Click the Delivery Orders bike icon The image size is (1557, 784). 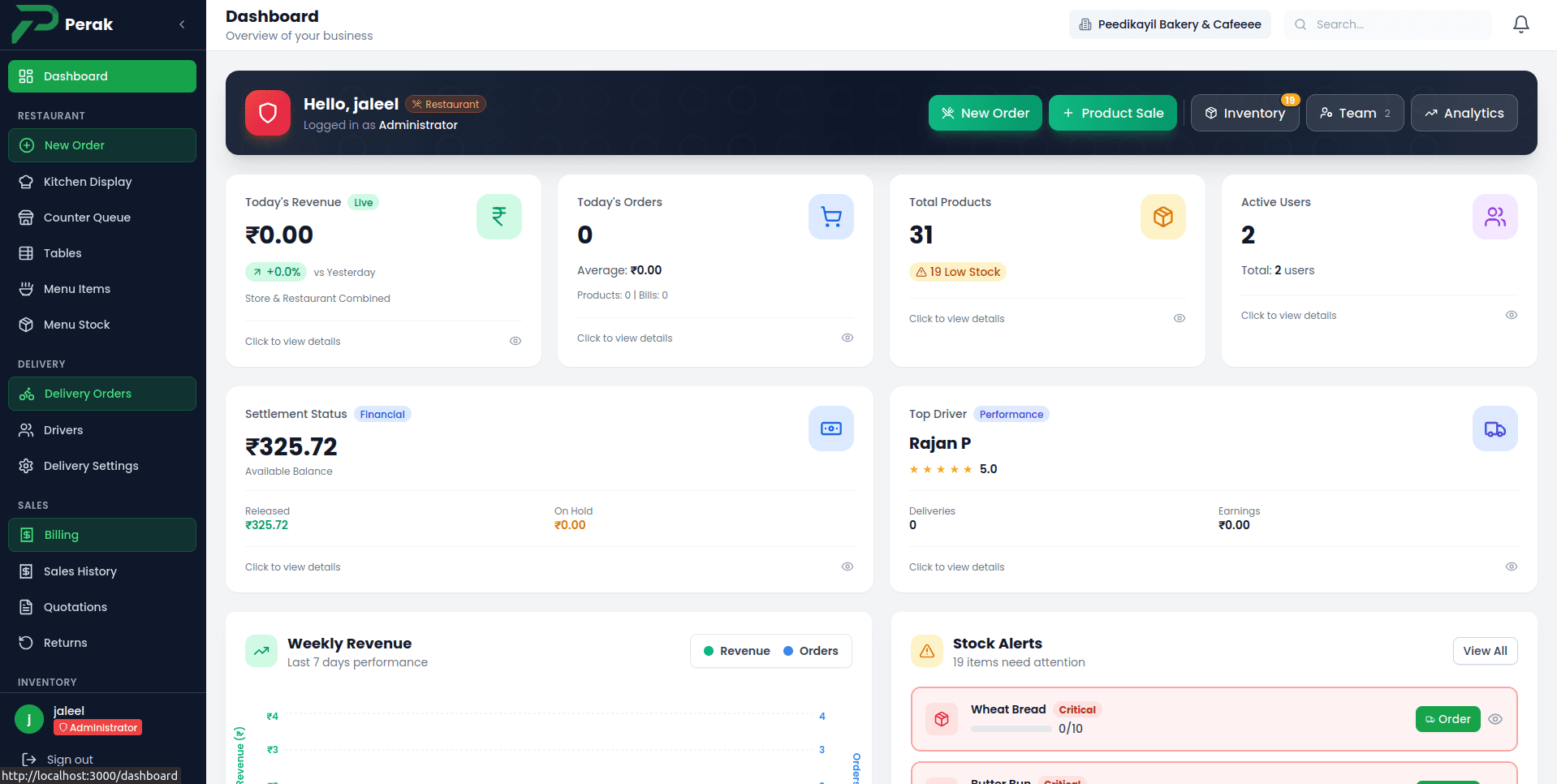pyautogui.click(x=27, y=394)
